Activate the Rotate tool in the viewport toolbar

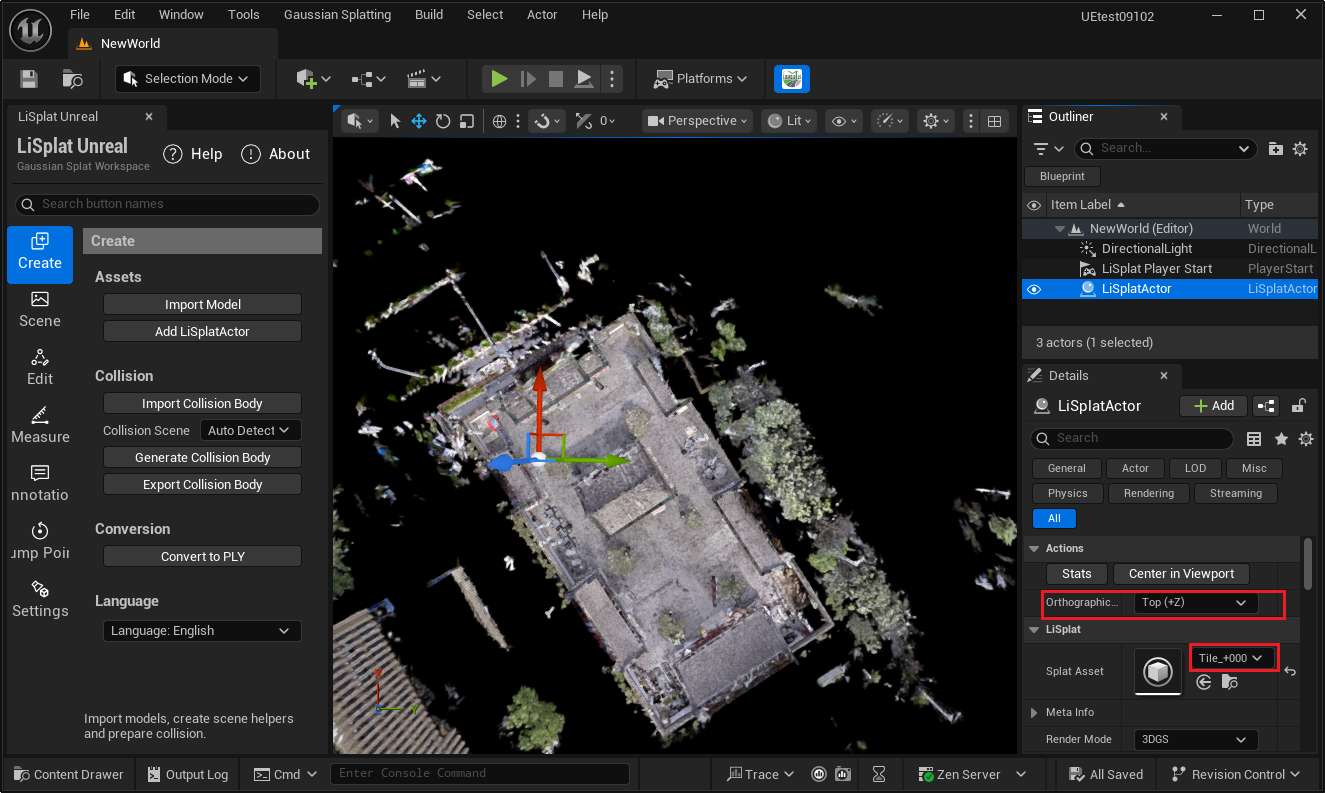coord(443,121)
